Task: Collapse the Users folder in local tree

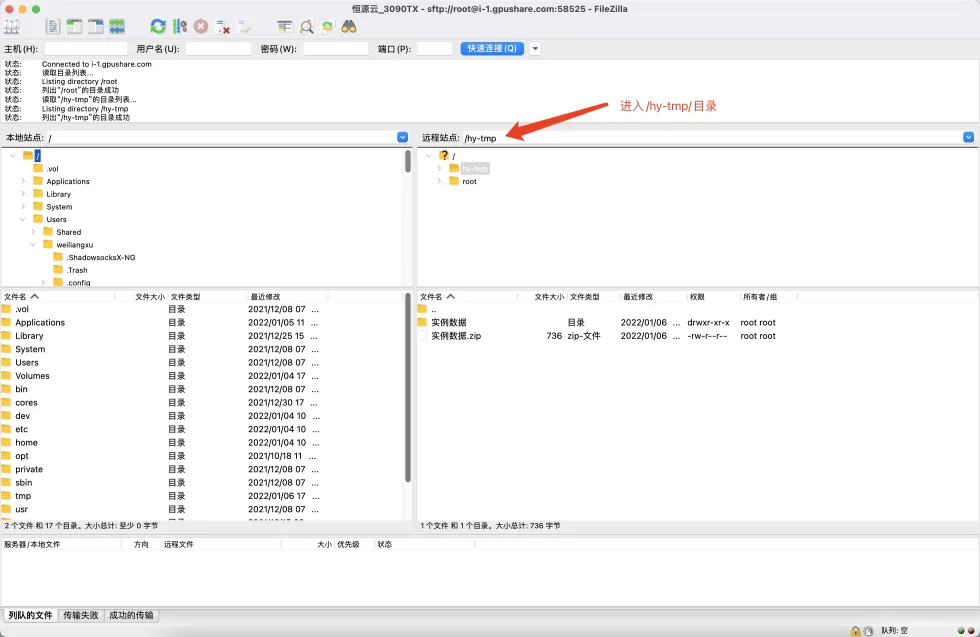Action: click(x=23, y=219)
